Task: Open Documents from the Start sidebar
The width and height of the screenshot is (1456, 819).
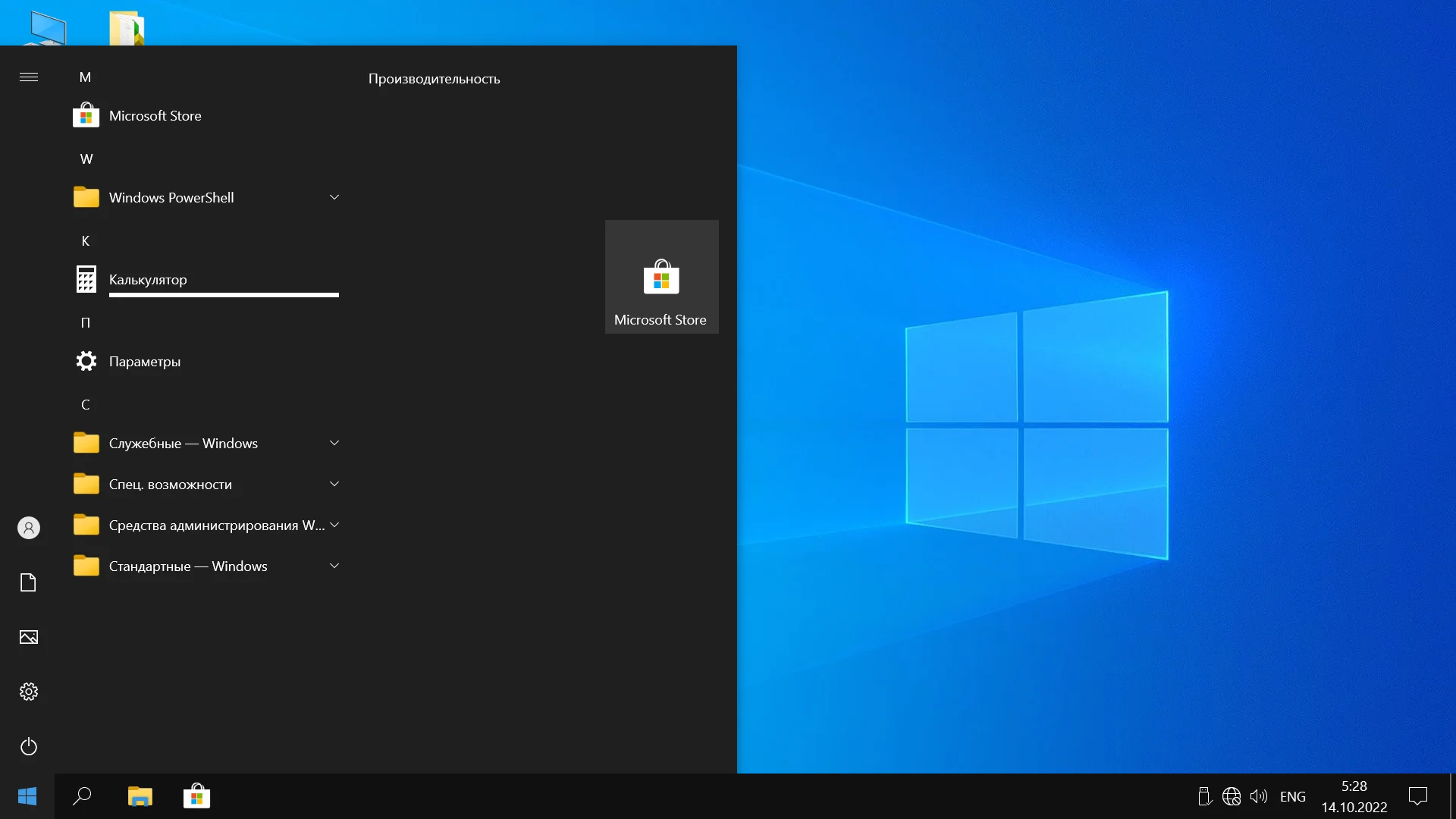Action: pyautogui.click(x=29, y=582)
